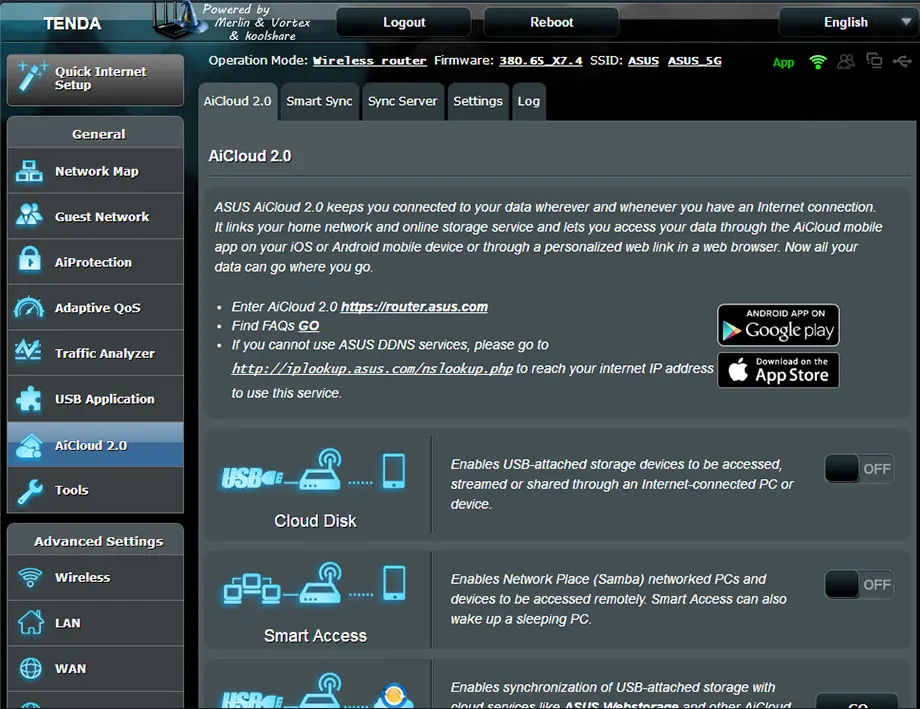Select Traffic Analyzer in the sidebar
This screenshot has width=920, height=709.
coord(96,353)
